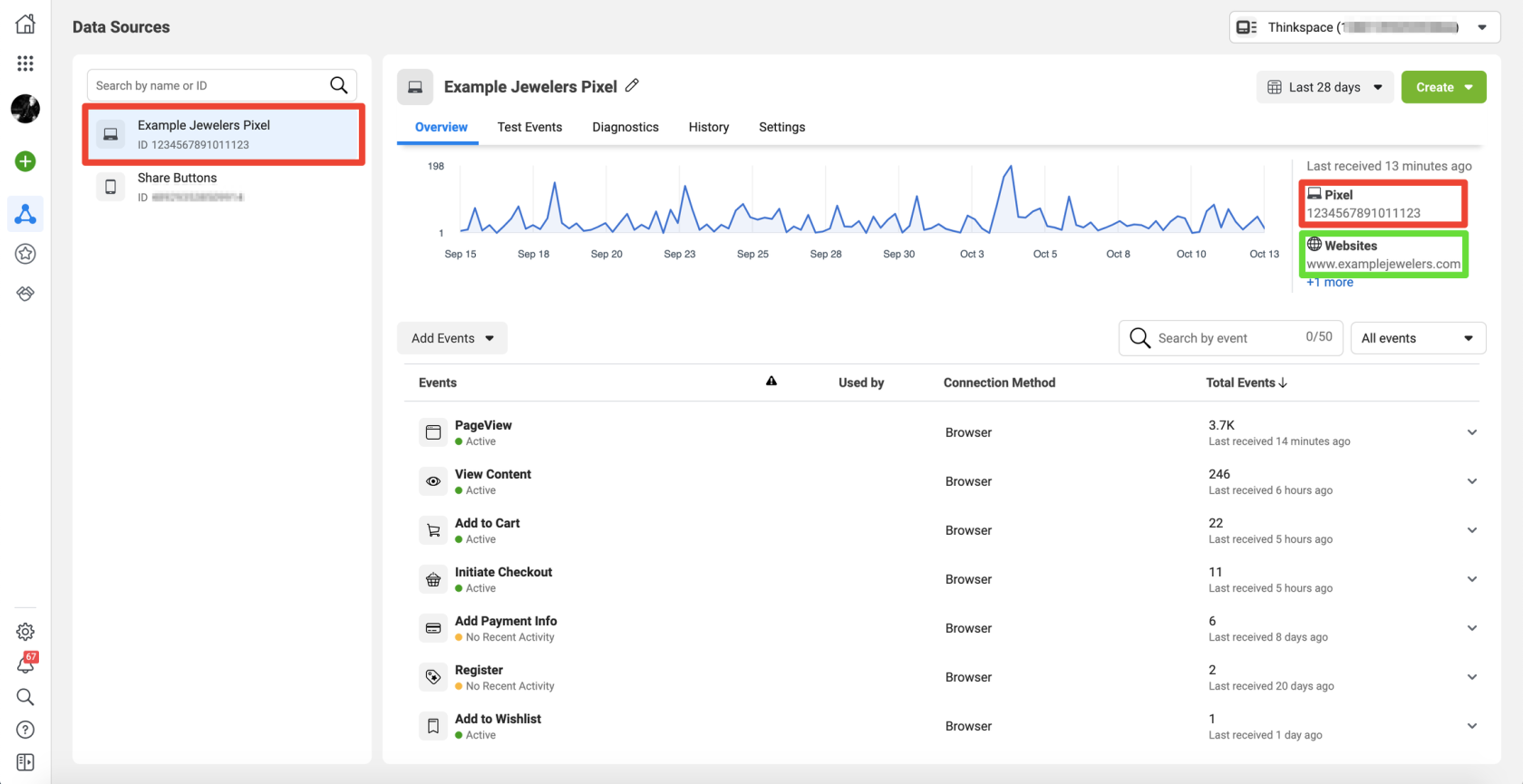Expand the PageView event row
Viewport: 1523px width, 784px height.
point(1471,432)
